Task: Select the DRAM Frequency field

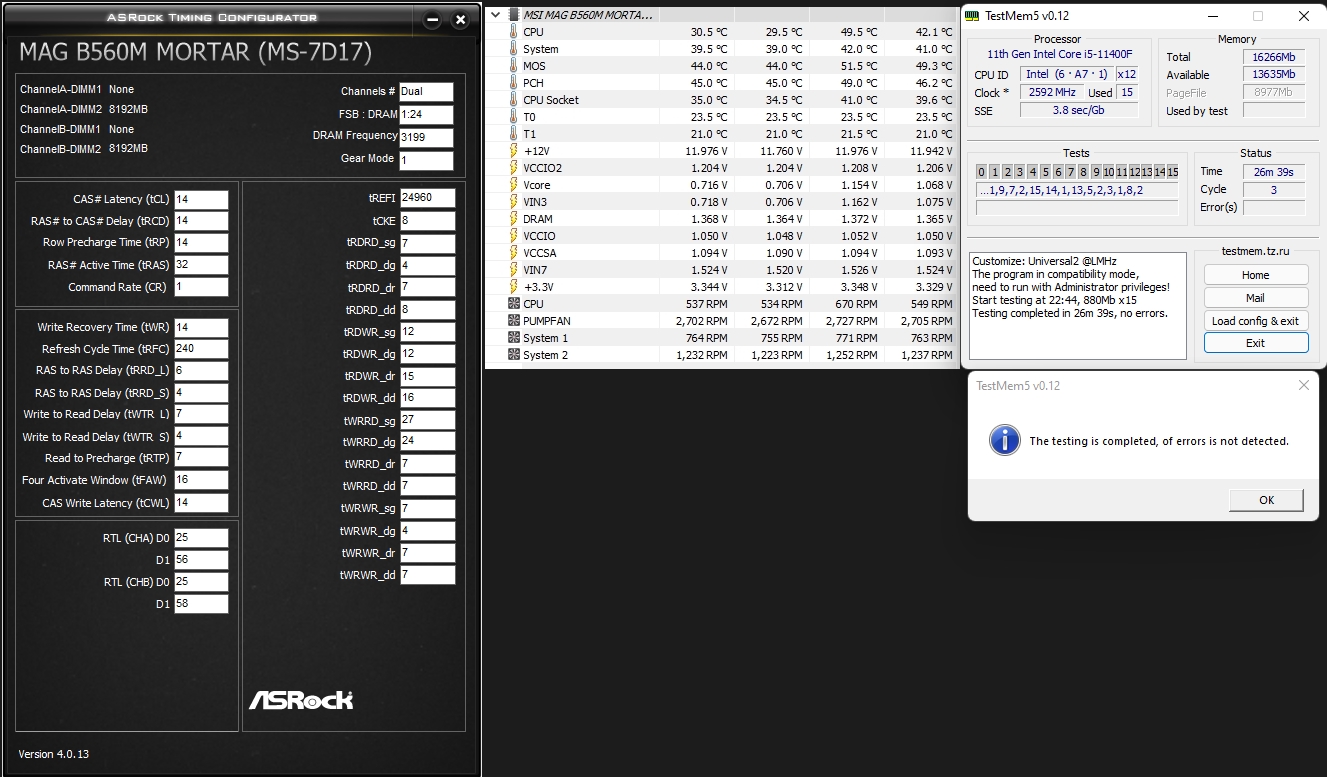Action: [x=426, y=138]
